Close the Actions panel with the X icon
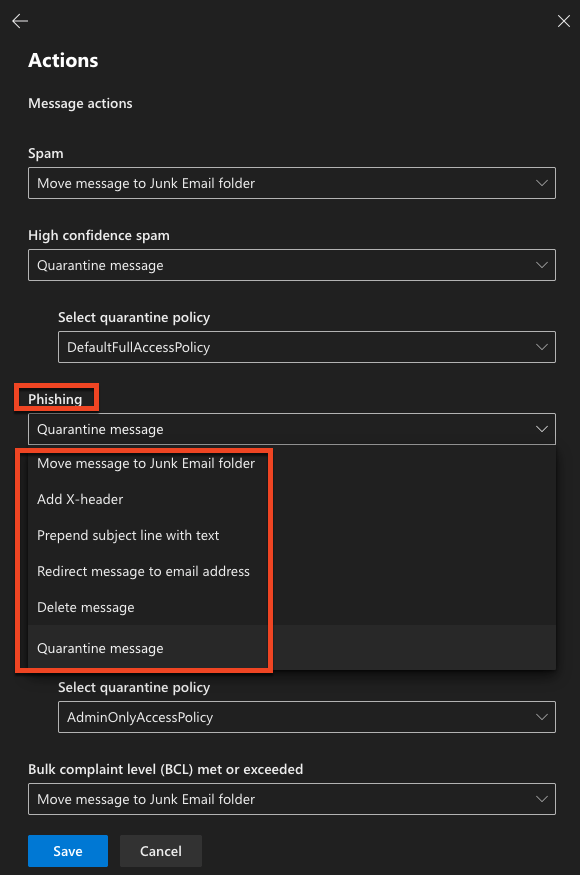This screenshot has width=580, height=875. 563,20
